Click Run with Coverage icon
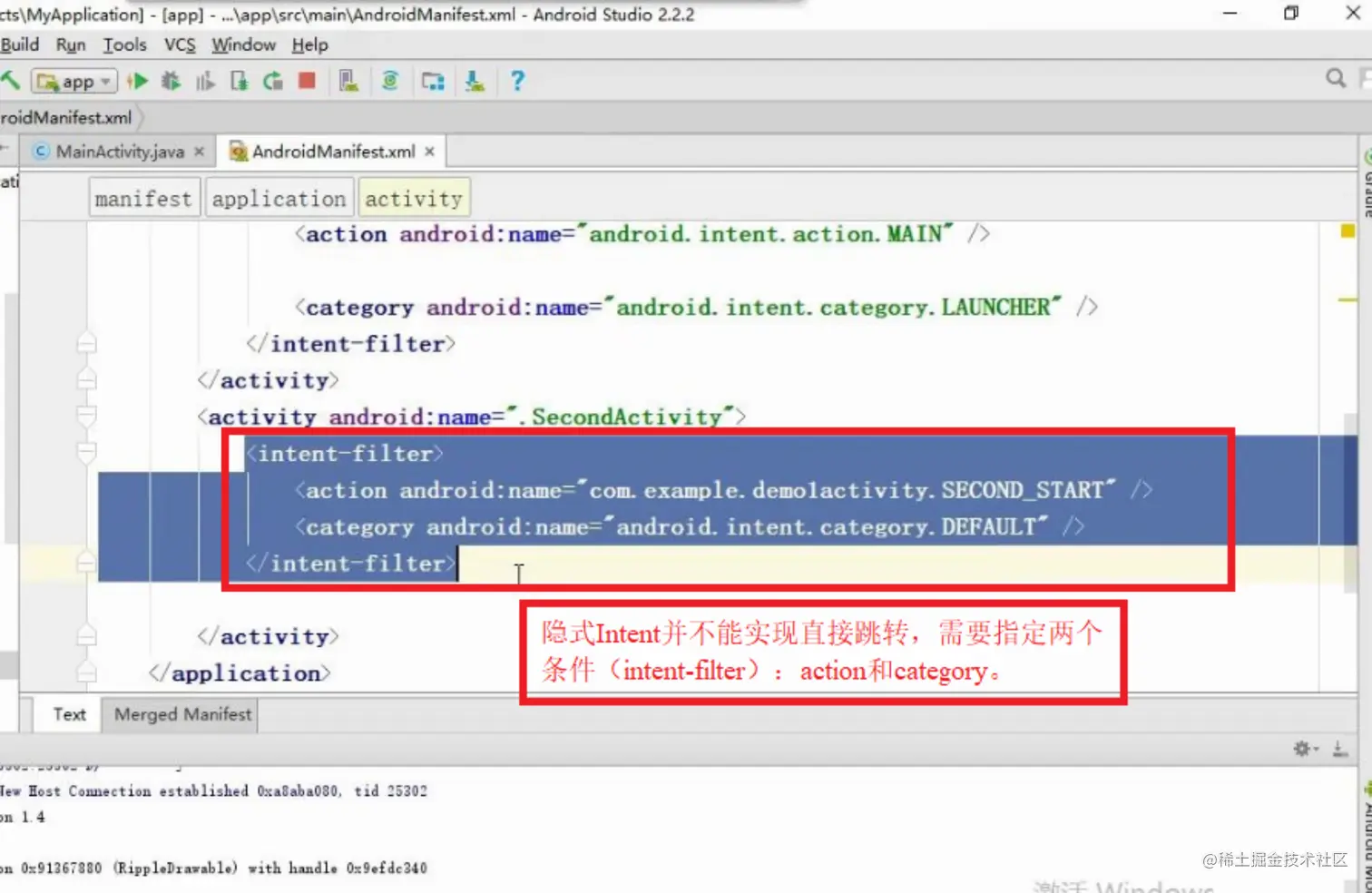This screenshot has height=893, width=1372. (205, 81)
